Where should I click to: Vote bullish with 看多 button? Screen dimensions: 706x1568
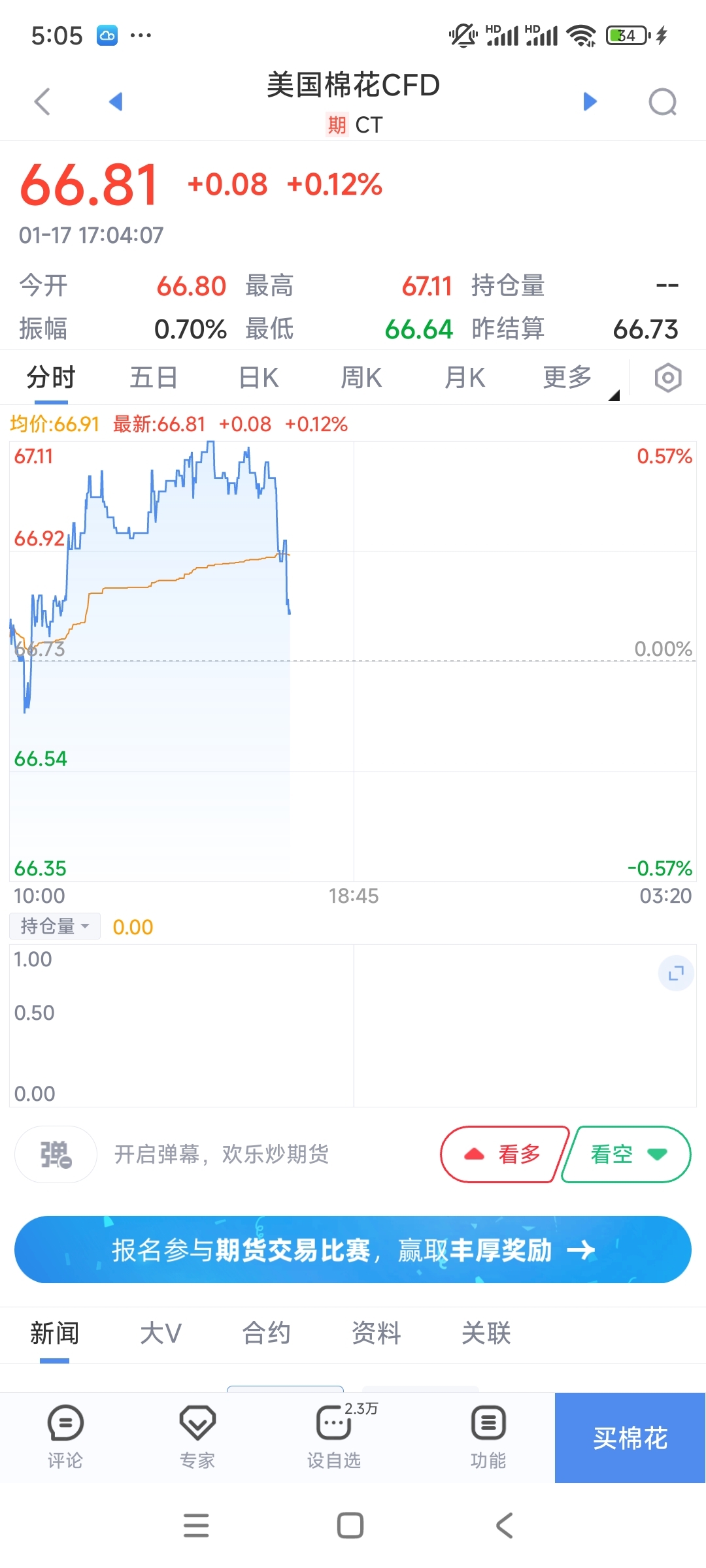click(504, 1154)
